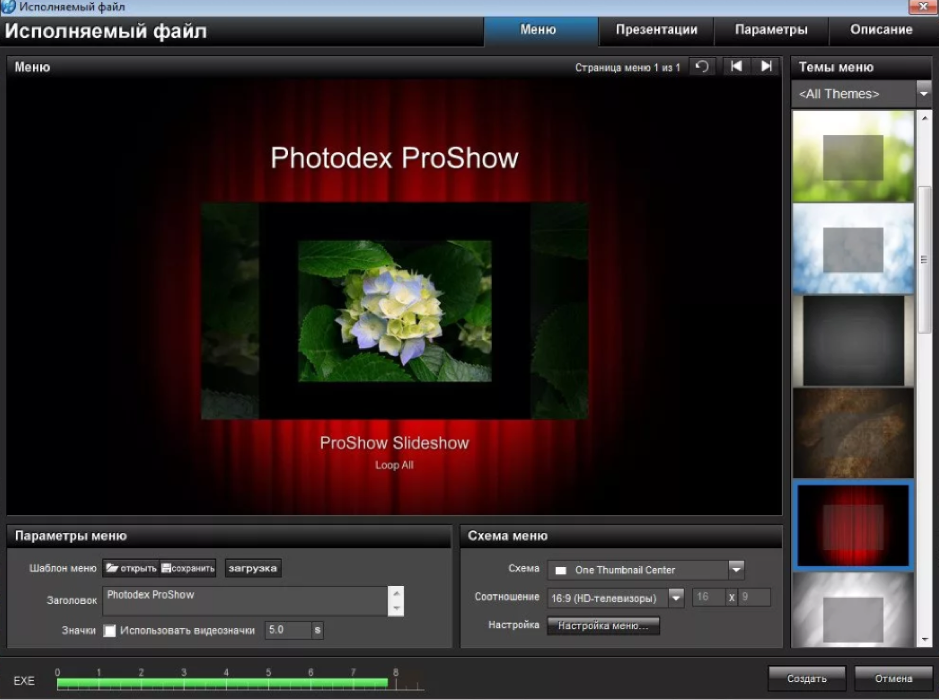Click the hydrangea slideshow thumbnail in preview

tap(395, 311)
